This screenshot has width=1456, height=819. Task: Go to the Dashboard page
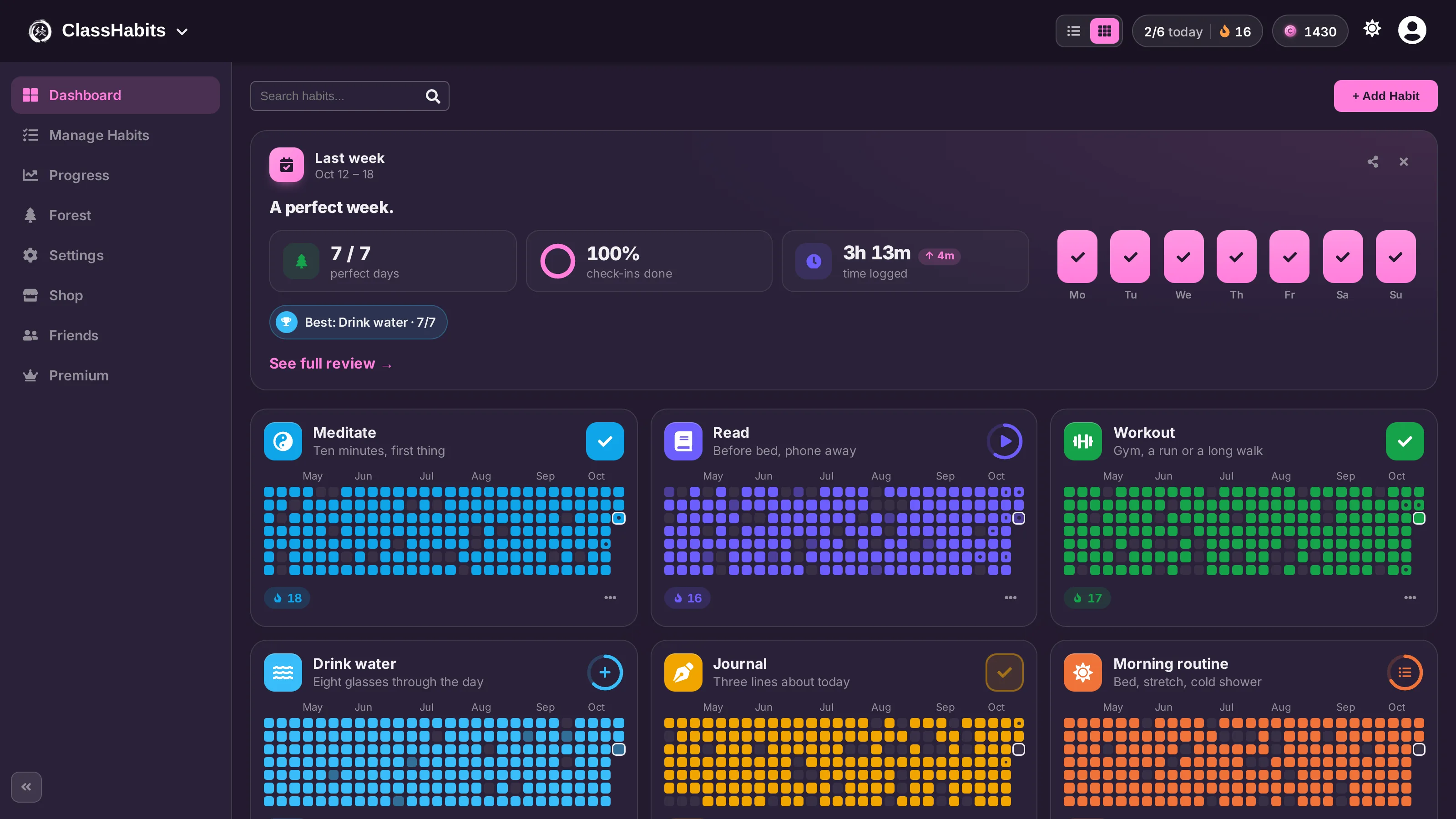coord(115,95)
